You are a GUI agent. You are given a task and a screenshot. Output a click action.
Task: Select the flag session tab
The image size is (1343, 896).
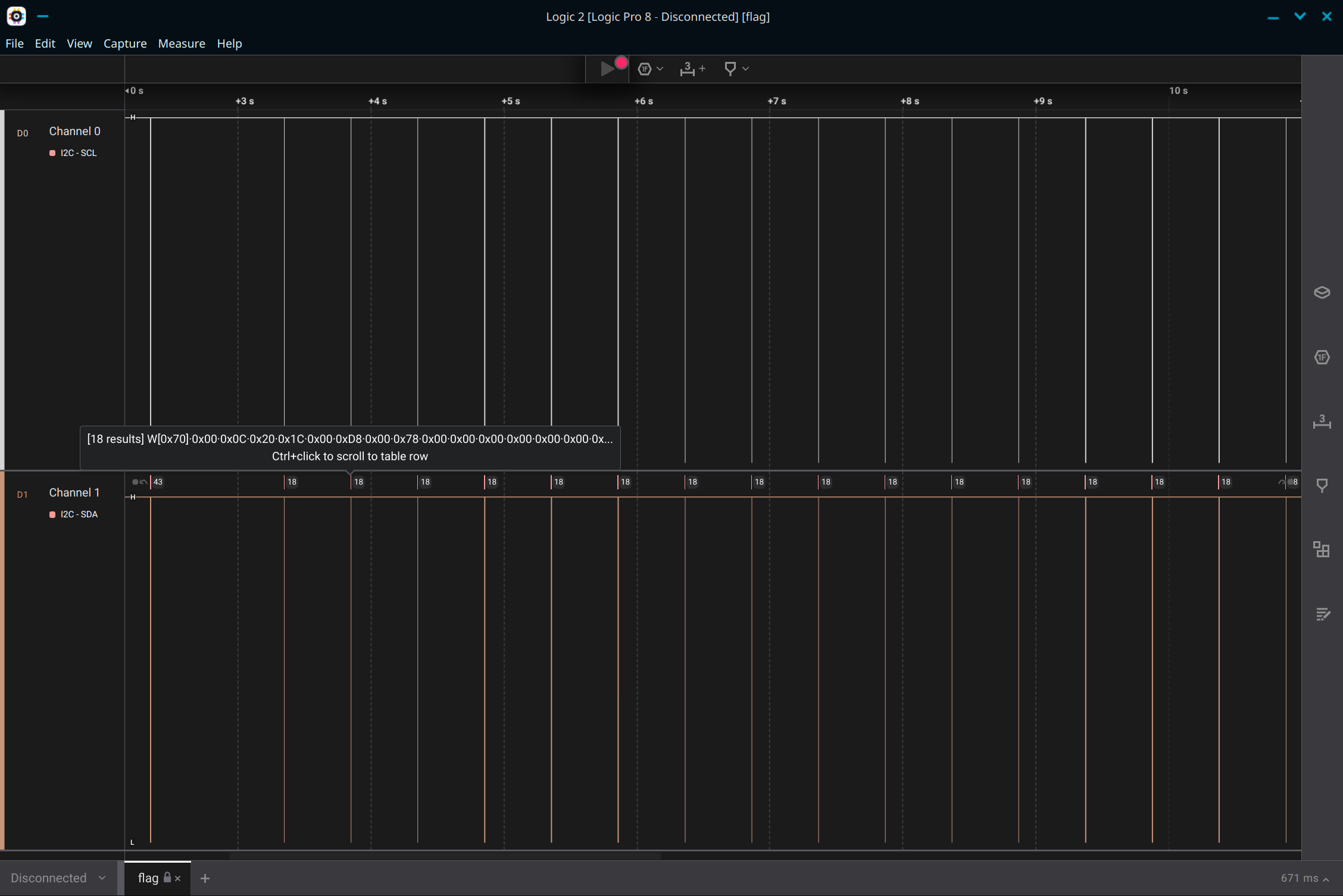coord(148,878)
